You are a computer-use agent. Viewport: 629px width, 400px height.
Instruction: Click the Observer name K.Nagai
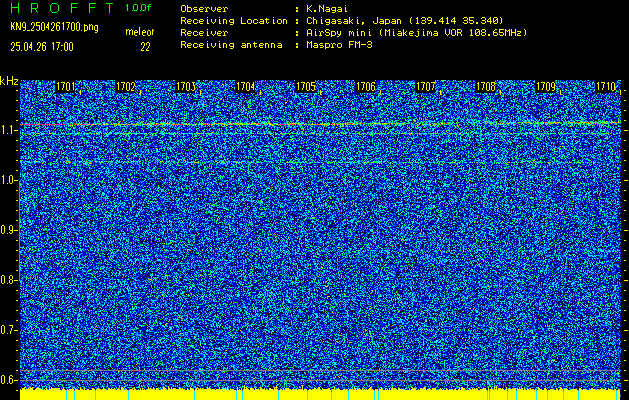(327, 9)
